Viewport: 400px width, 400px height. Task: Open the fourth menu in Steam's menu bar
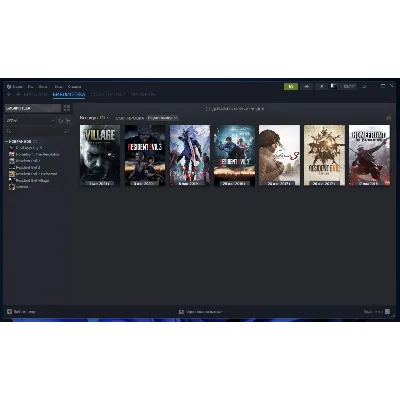tap(58, 87)
